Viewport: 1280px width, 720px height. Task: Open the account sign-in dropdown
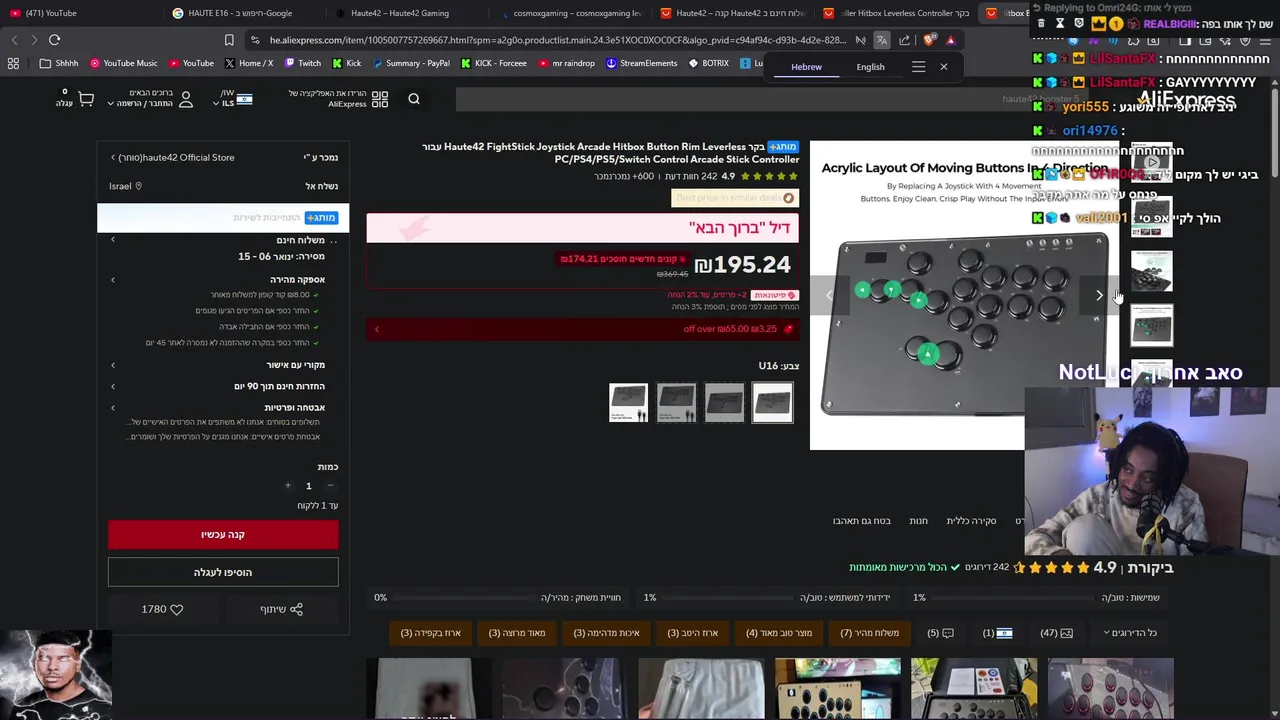147,99
